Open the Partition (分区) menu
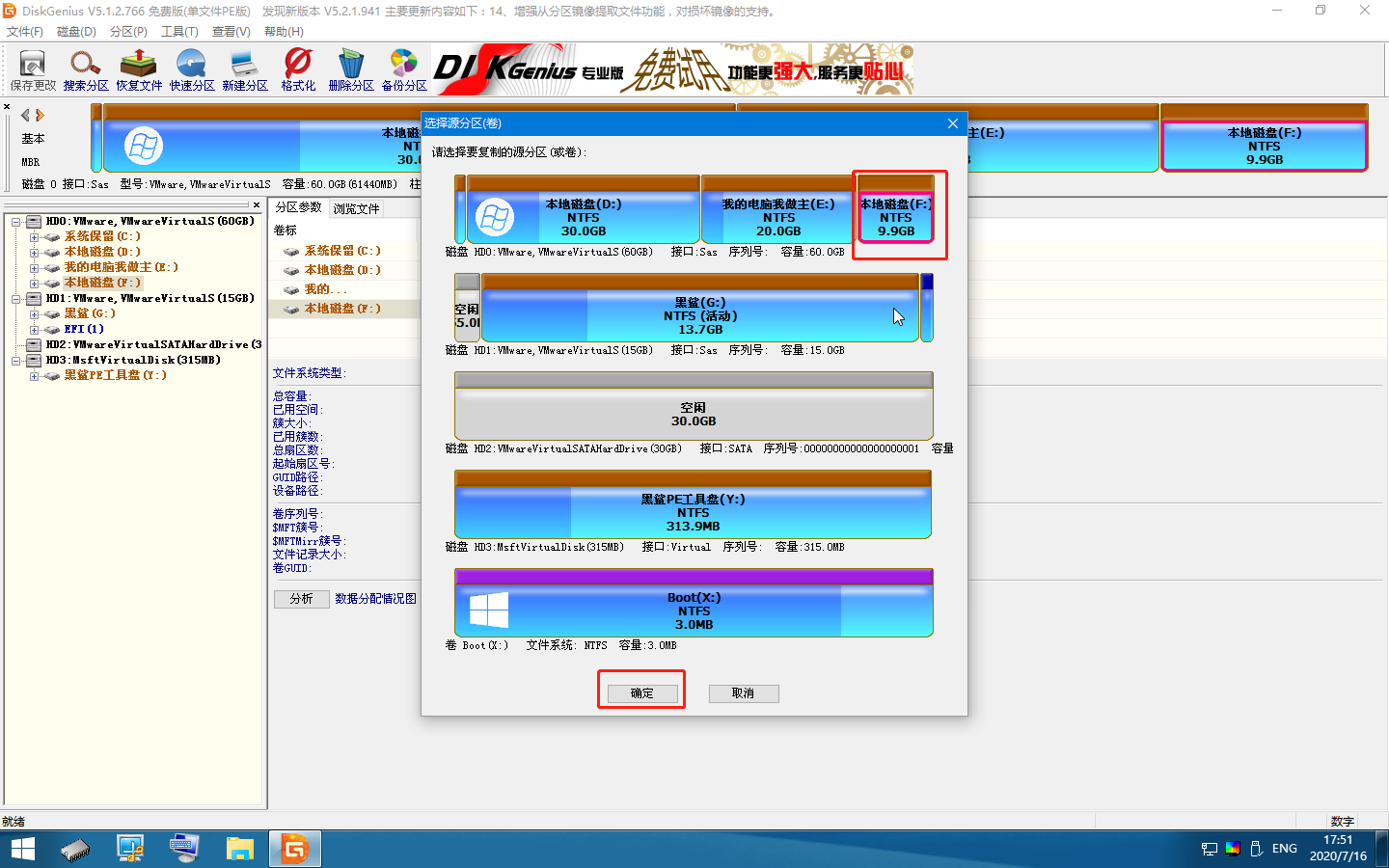The image size is (1389, 868). point(128,32)
